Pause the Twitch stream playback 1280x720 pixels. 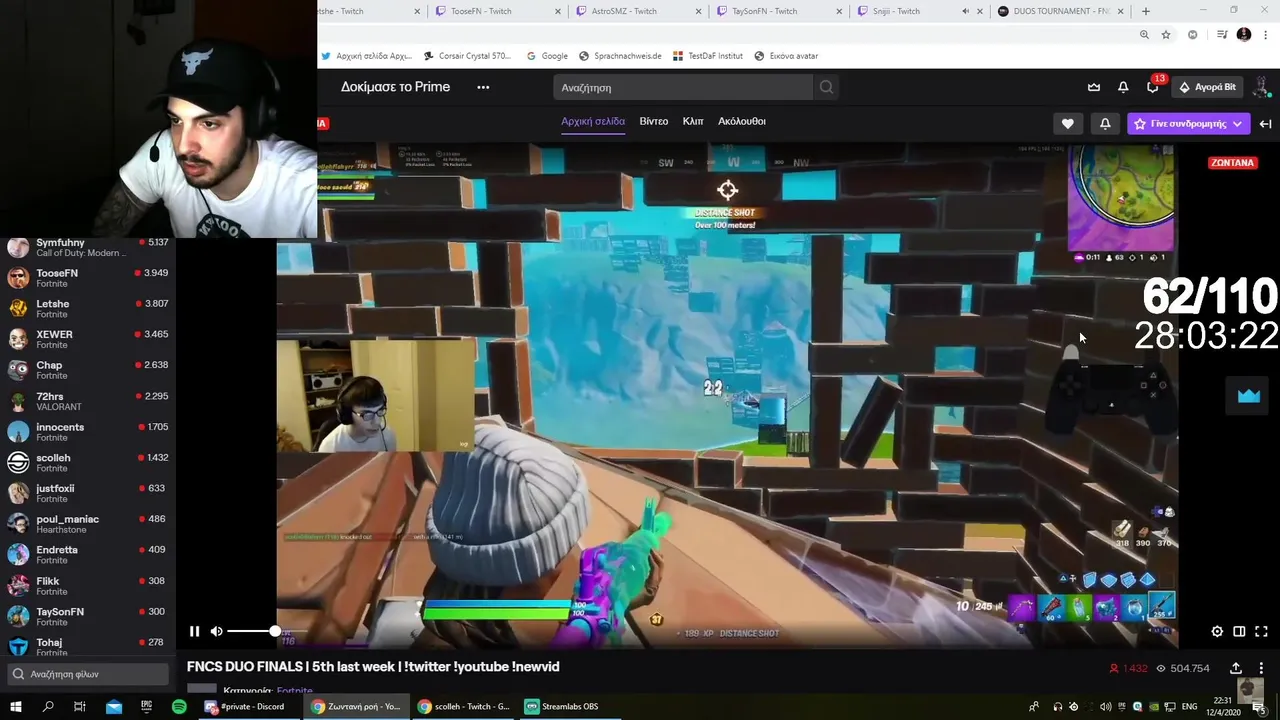(x=194, y=631)
